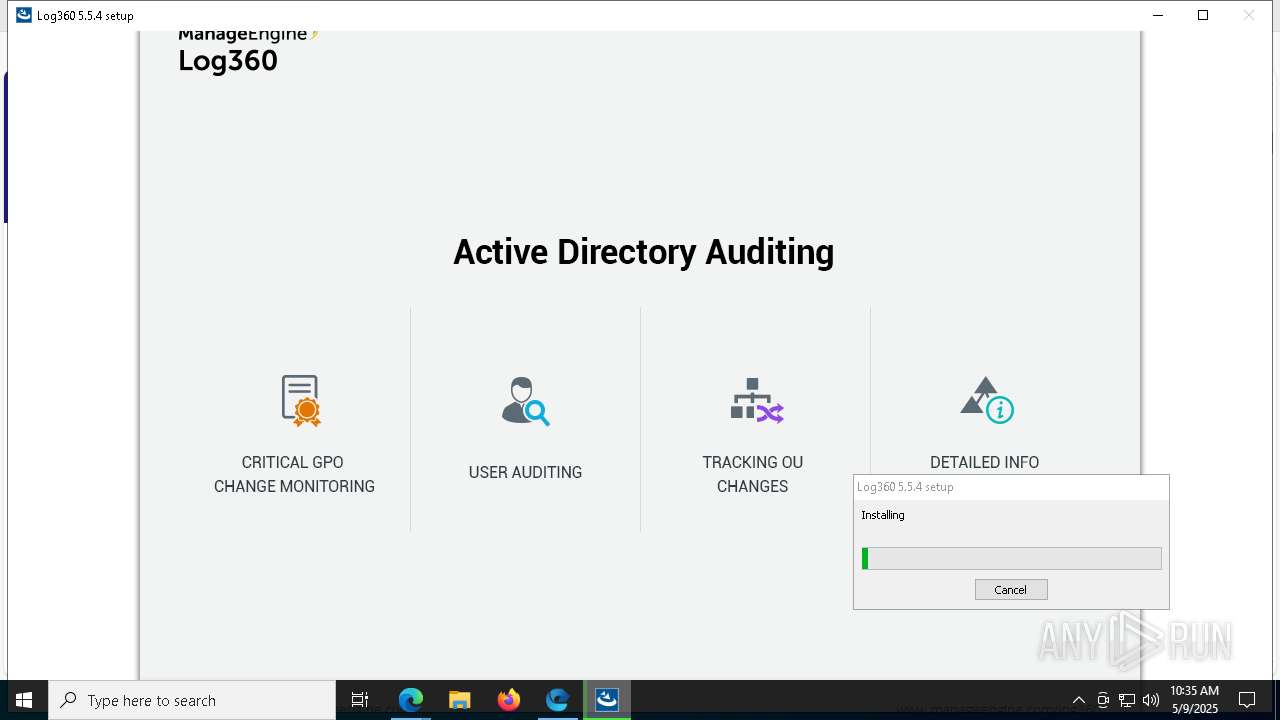Viewport: 1280px width, 720px height.
Task: Click the Detailed Info icon
Action: [x=987, y=400]
